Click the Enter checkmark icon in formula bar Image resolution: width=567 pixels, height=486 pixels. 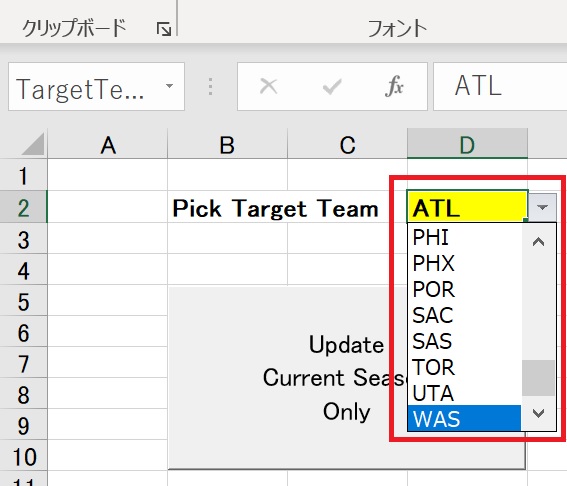[332, 87]
